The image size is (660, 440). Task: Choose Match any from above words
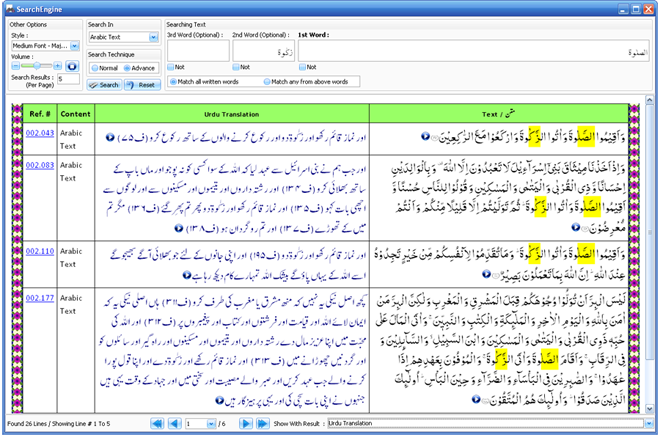click(267, 82)
